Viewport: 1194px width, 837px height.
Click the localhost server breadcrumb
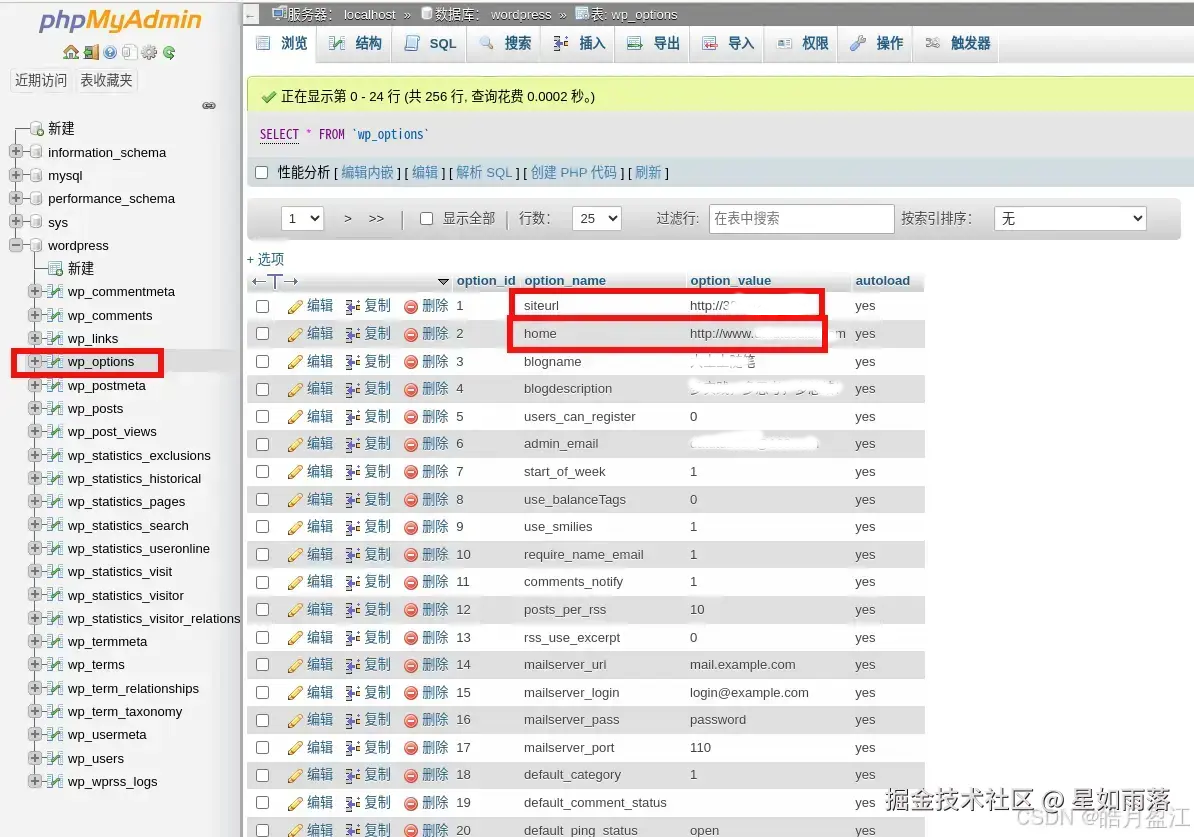pos(369,14)
